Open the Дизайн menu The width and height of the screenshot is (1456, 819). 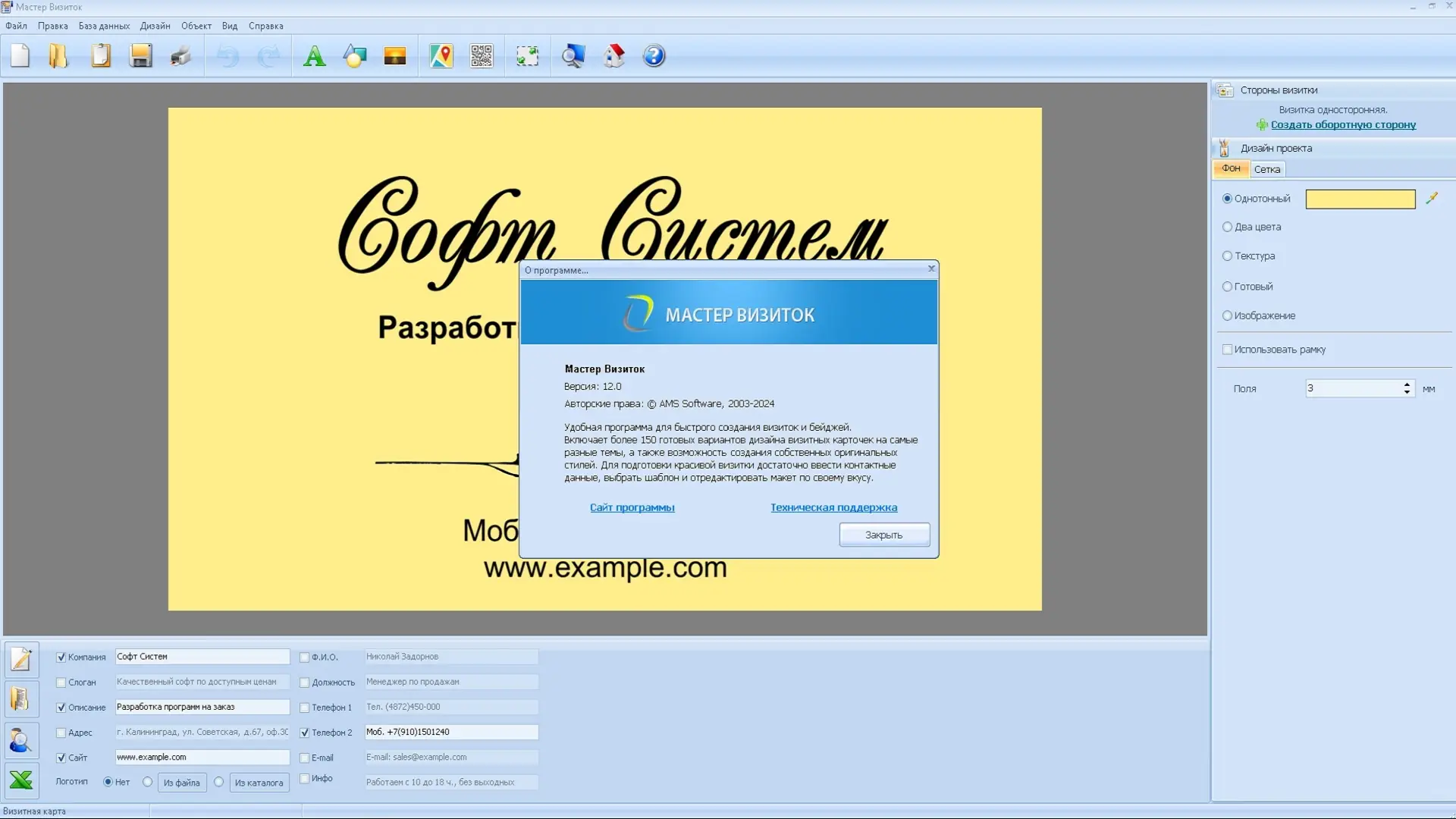tap(155, 25)
